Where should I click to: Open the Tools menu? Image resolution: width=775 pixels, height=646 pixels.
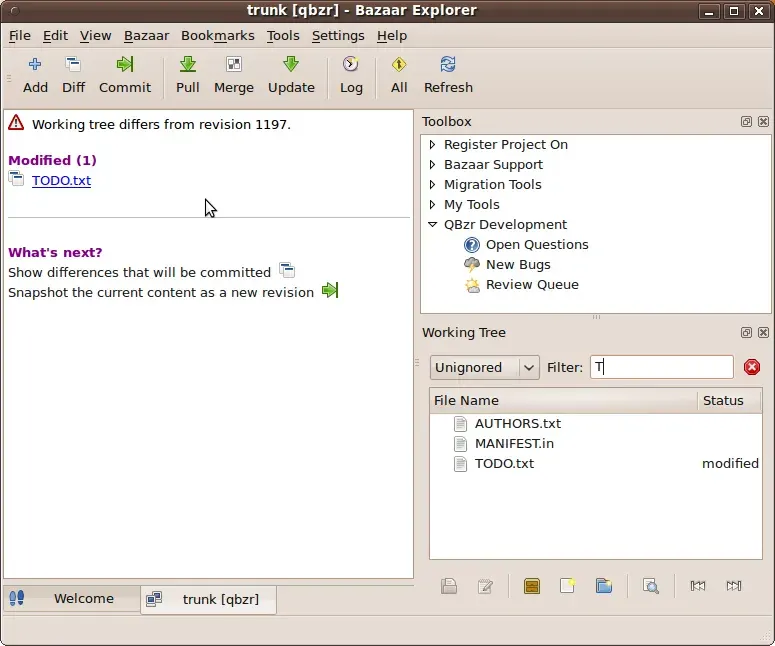pyautogui.click(x=283, y=36)
